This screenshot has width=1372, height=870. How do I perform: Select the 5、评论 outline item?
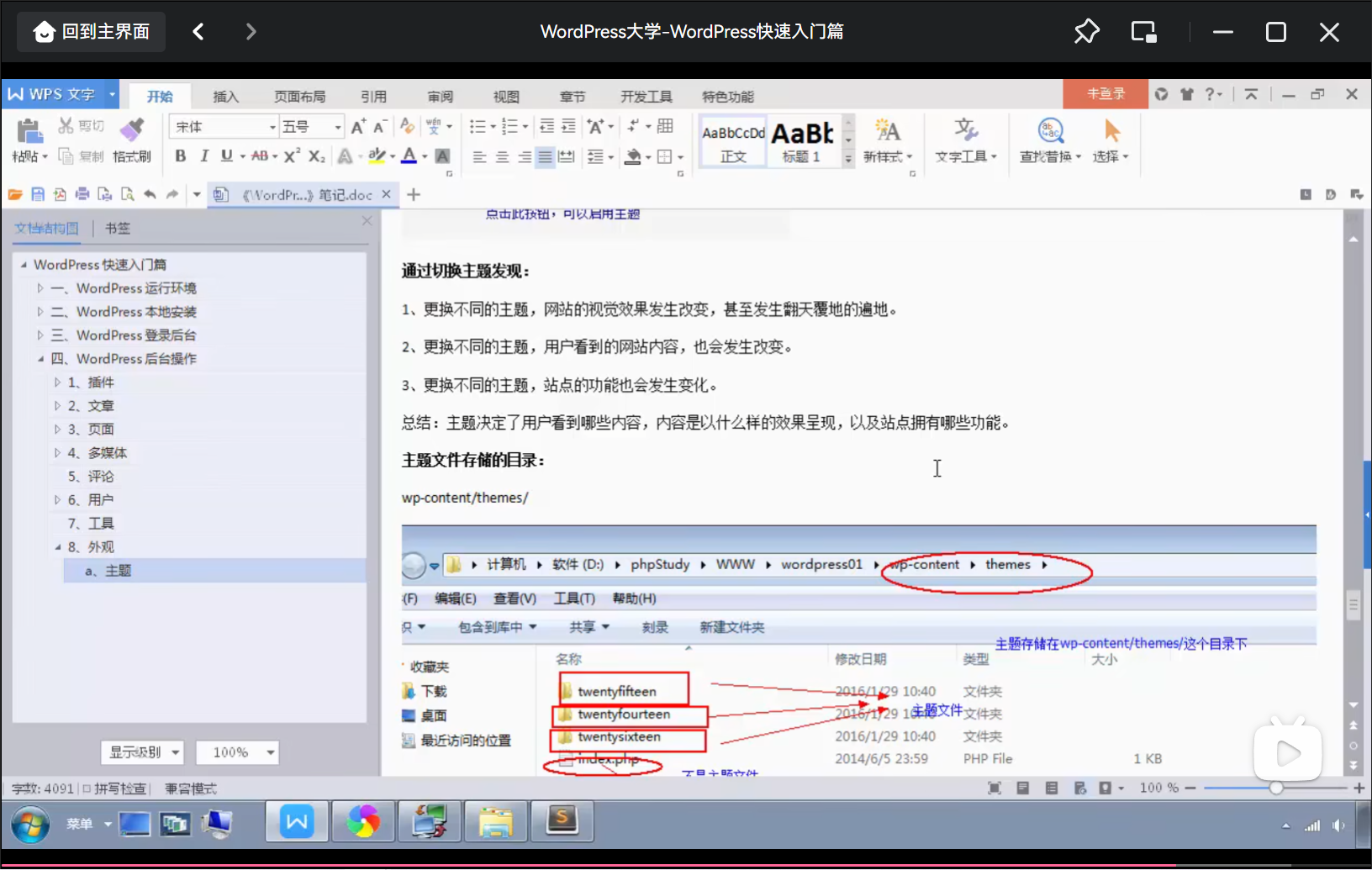(x=91, y=477)
